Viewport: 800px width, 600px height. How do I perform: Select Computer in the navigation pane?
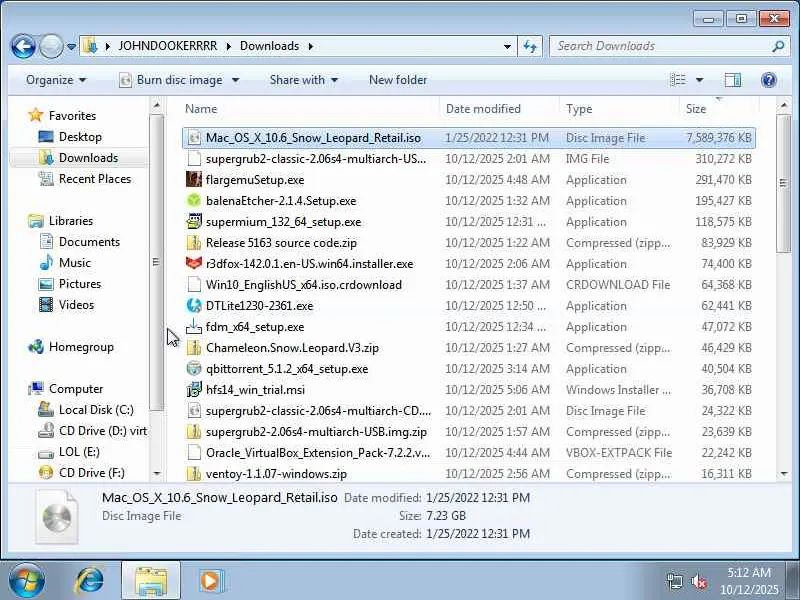coord(76,389)
